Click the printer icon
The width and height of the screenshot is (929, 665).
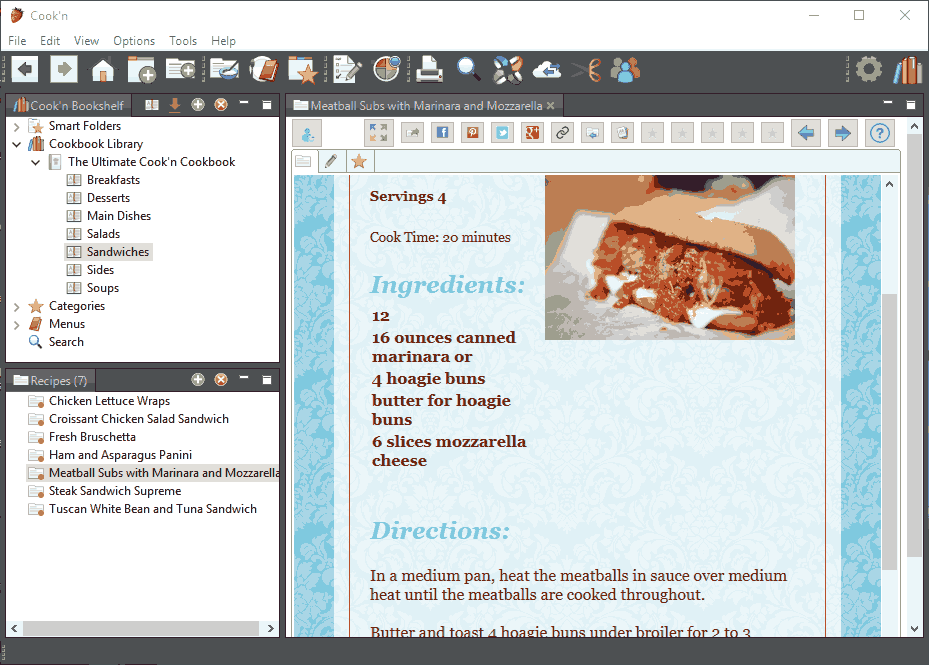point(429,70)
